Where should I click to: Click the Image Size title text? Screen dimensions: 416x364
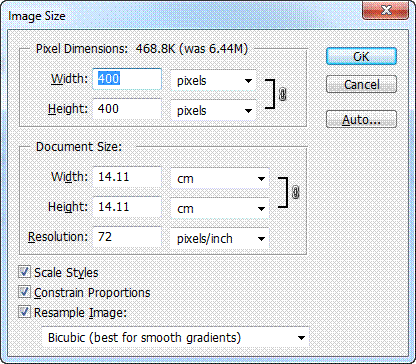pos(37,16)
